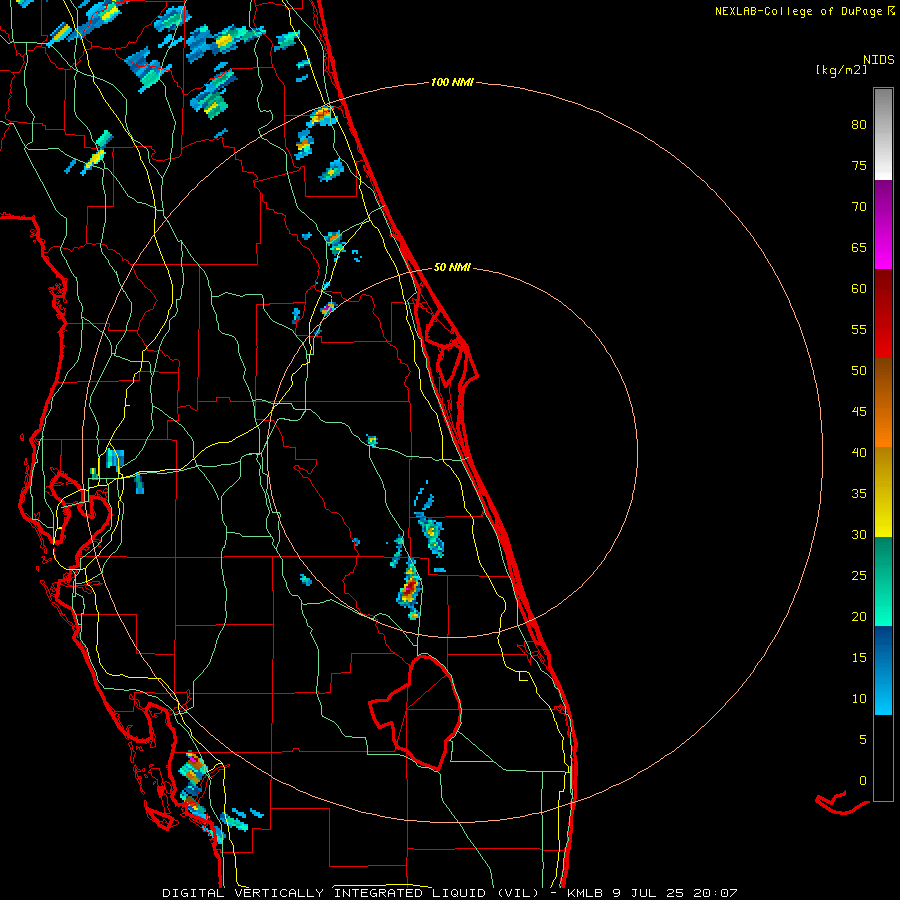Click the Lake Okeechobee outline on the map
Image resolution: width=900 pixels, height=900 pixels.
pyautogui.click(x=416, y=713)
